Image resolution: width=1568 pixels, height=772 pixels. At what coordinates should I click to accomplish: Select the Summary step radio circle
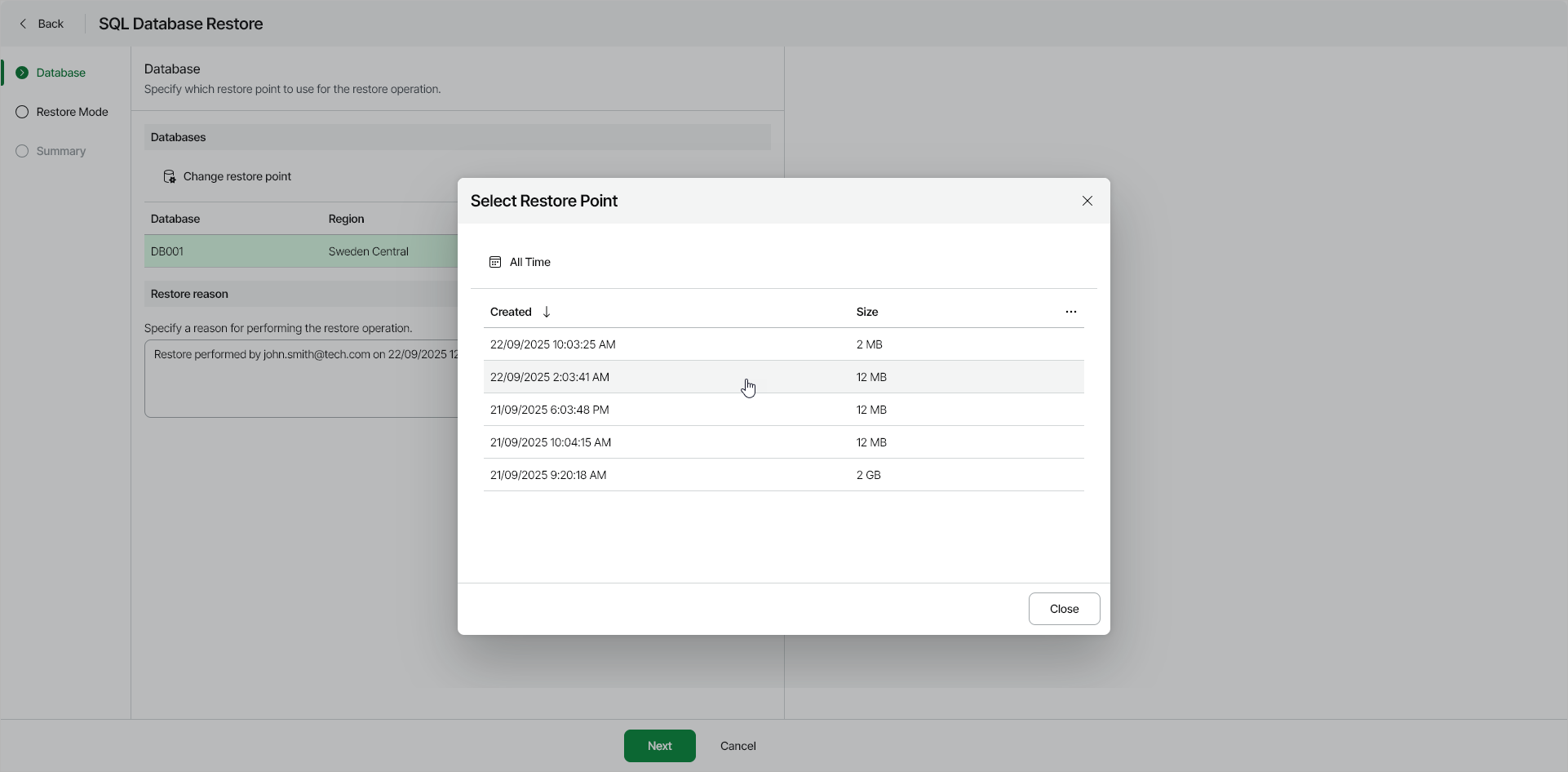(x=22, y=151)
